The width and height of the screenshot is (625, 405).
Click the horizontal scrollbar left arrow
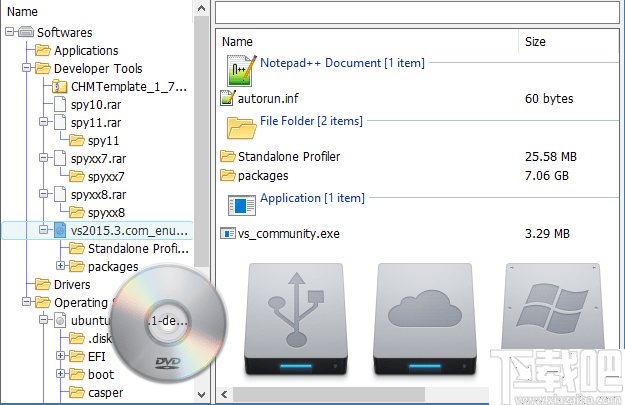(224, 395)
